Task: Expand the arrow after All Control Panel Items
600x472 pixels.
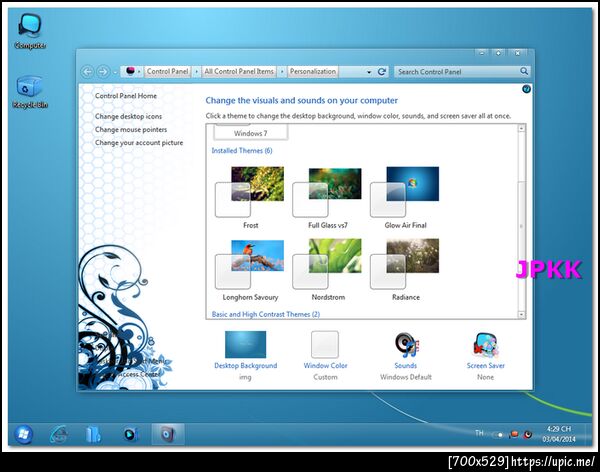Action: (282, 72)
